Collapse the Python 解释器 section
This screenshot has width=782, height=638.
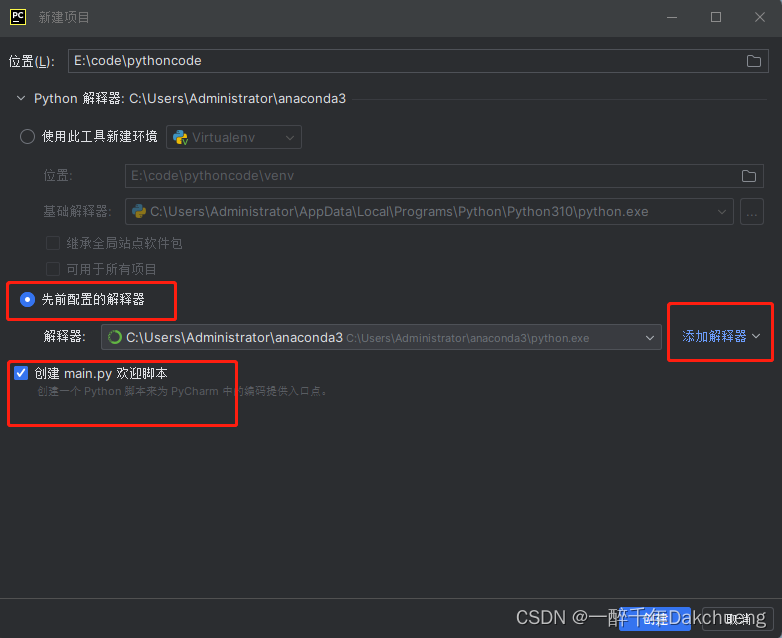(x=21, y=98)
